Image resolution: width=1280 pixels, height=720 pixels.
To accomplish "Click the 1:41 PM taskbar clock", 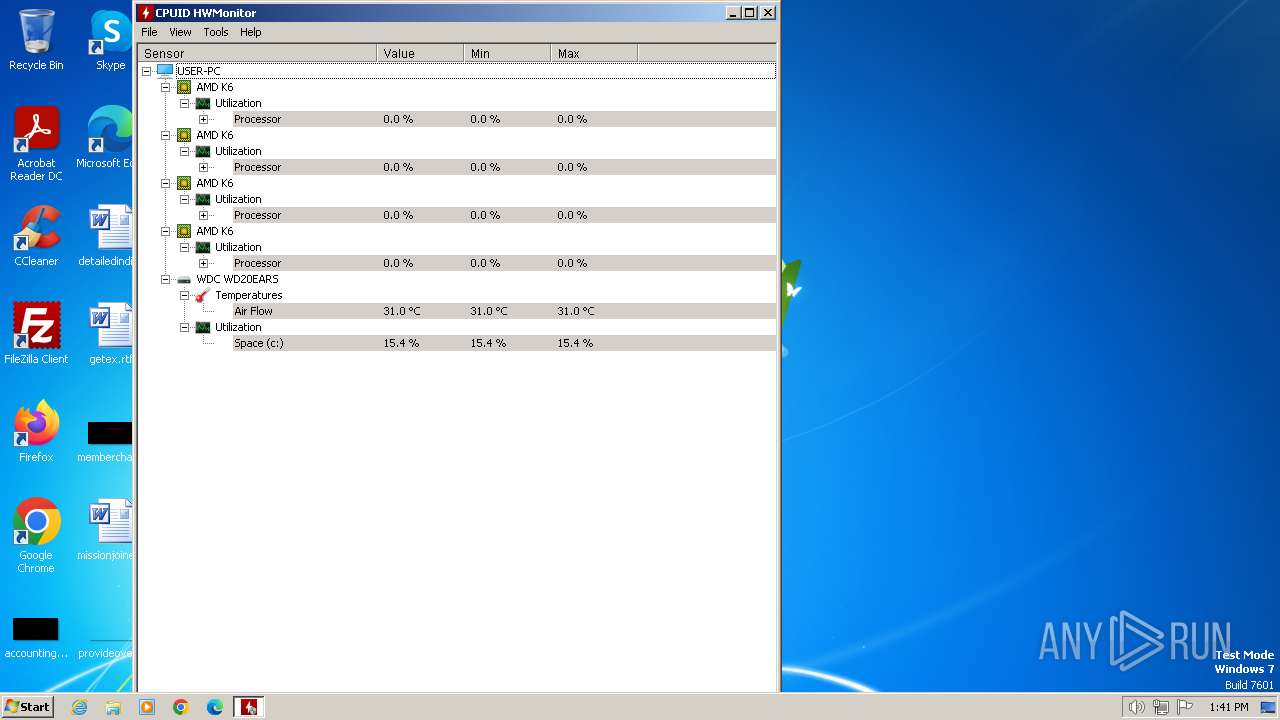I will tap(1228, 707).
